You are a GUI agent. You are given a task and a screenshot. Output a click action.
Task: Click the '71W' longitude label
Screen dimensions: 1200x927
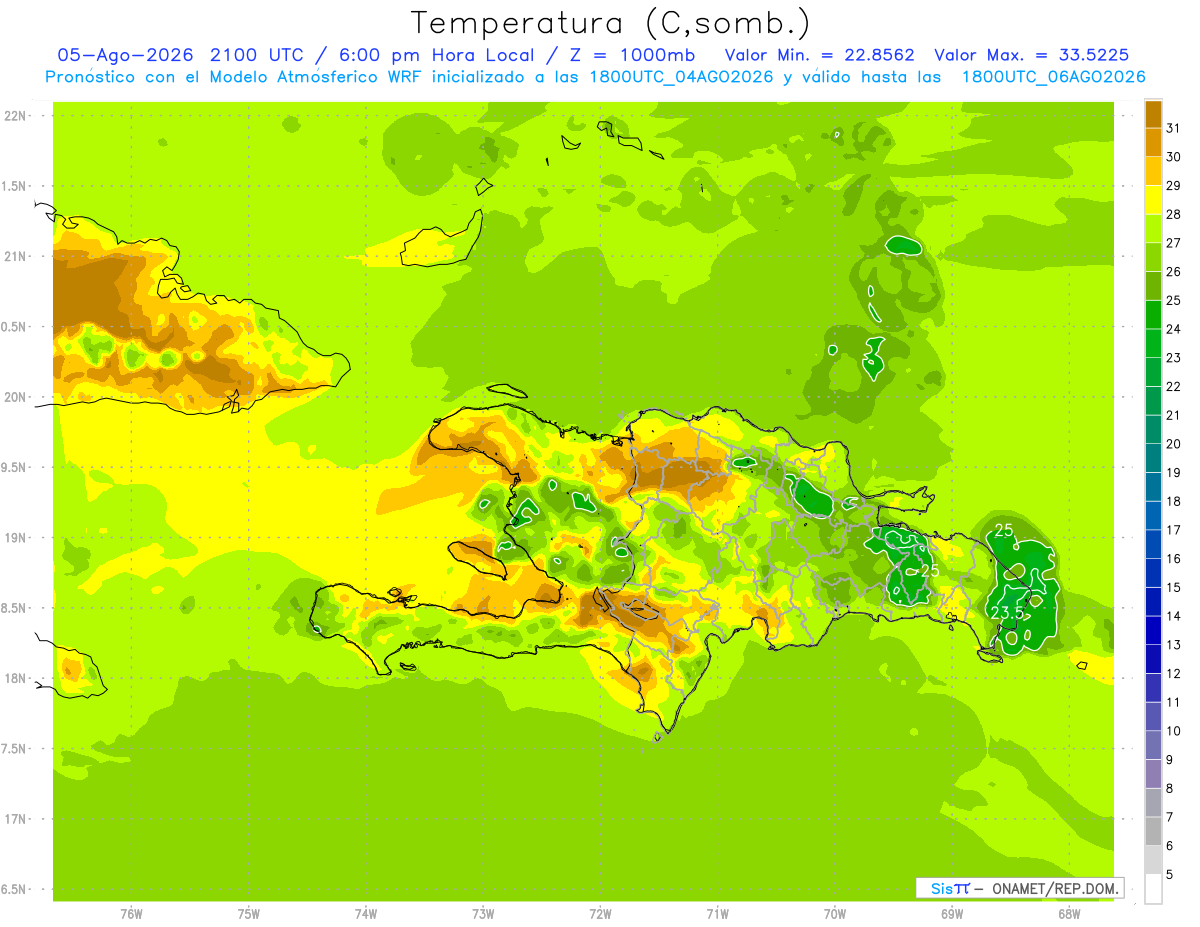tap(717, 914)
